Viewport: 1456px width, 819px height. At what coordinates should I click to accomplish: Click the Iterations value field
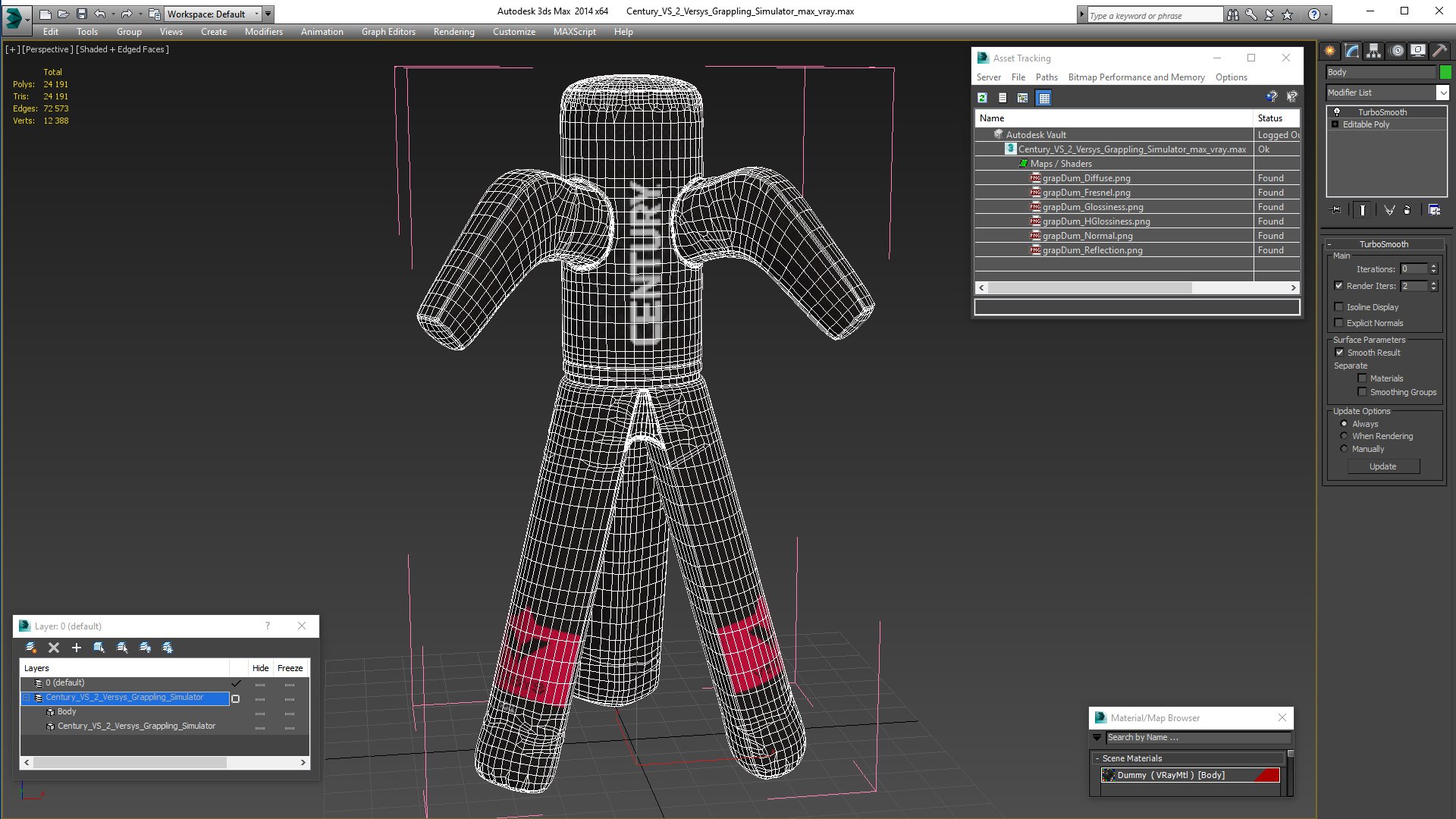(1414, 269)
